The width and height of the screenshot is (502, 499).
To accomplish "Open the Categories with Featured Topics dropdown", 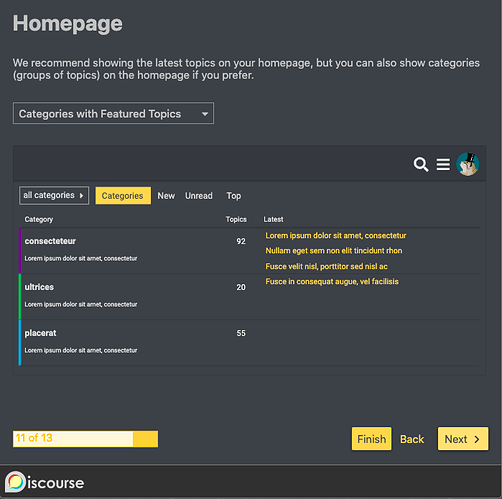I will pyautogui.click(x=113, y=113).
